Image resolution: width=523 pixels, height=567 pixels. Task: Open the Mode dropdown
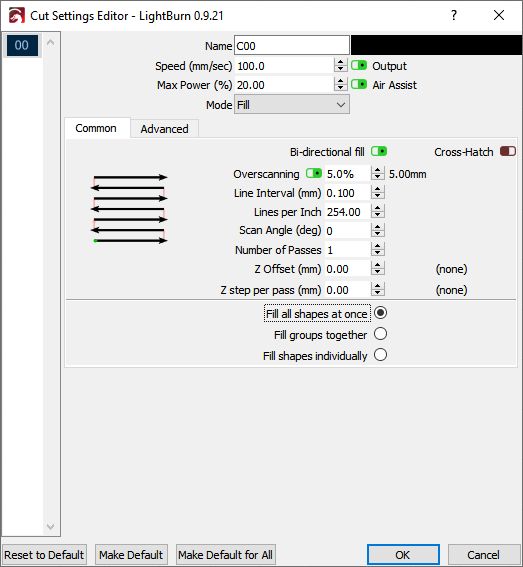pyautogui.click(x=292, y=105)
